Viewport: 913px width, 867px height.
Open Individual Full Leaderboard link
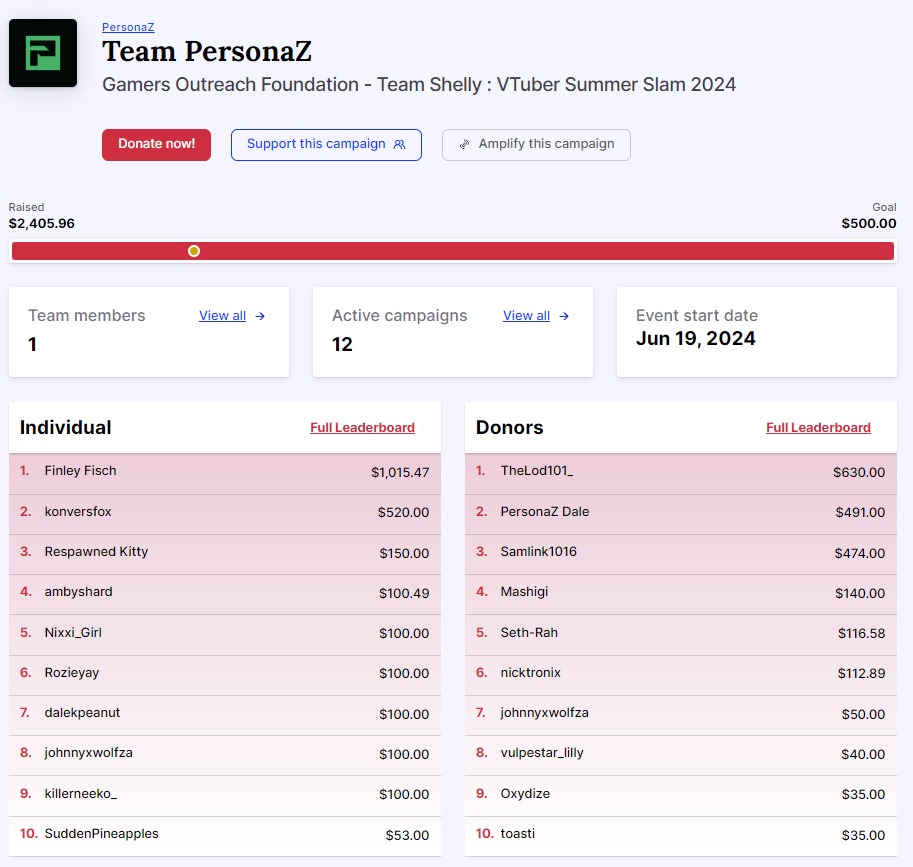pos(362,427)
